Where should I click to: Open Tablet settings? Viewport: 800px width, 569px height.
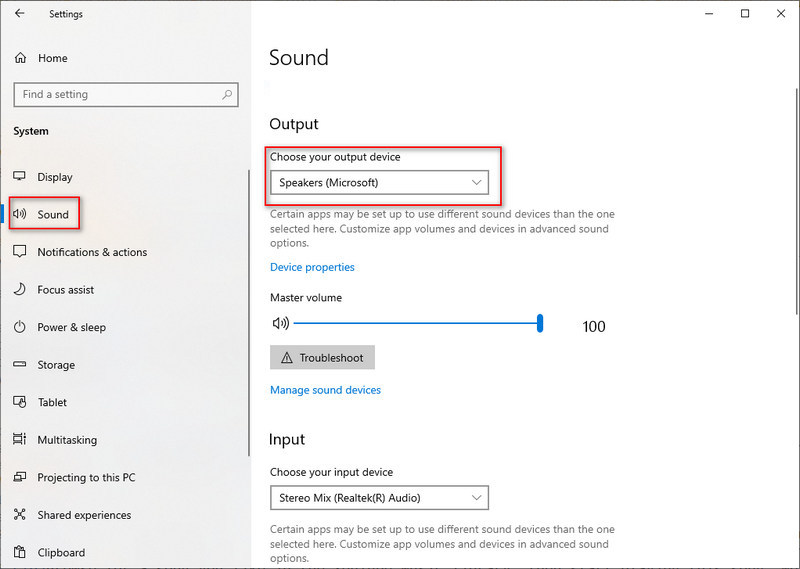52,402
